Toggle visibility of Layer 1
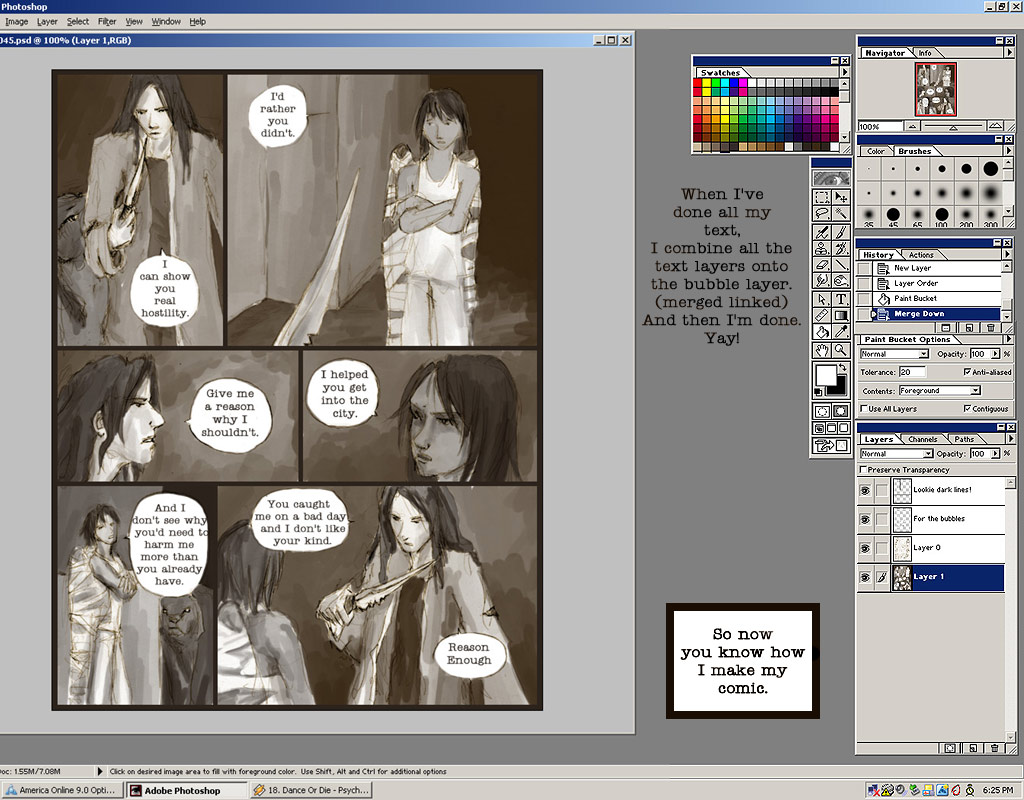The width and height of the screenshot is (1024, 800). point(865,577)
